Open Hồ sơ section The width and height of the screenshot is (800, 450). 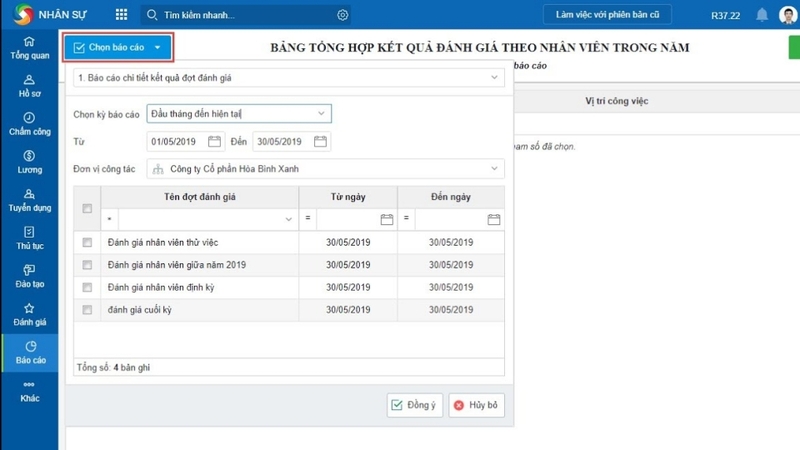[x=30, y=86]
